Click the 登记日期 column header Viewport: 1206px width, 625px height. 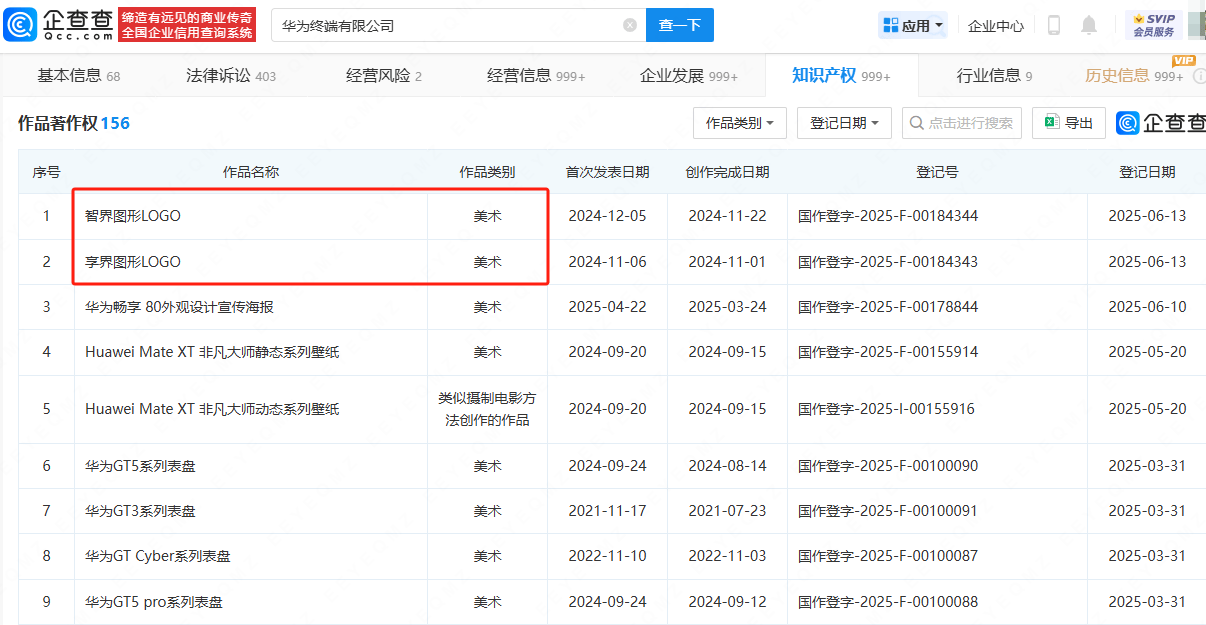point(1147,172)
